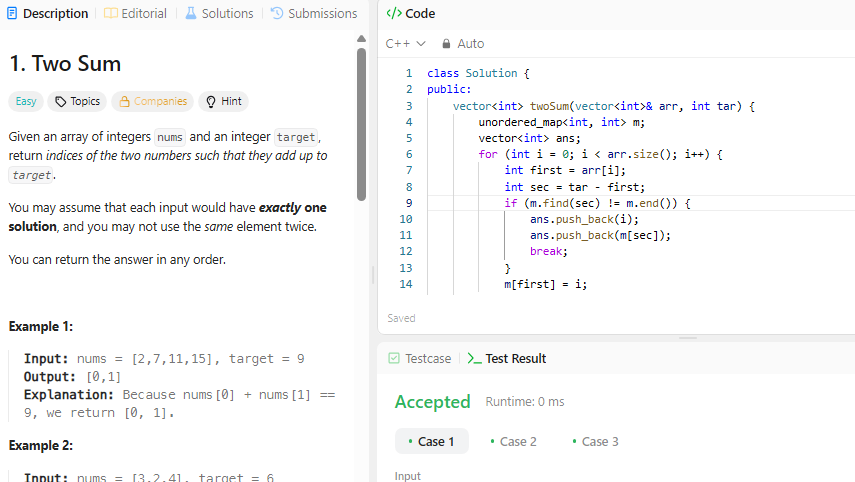This screenshot has width=855, height=482.
Task: Open the Companies tag
Action: pyautogui.click(x=153, y=101)
